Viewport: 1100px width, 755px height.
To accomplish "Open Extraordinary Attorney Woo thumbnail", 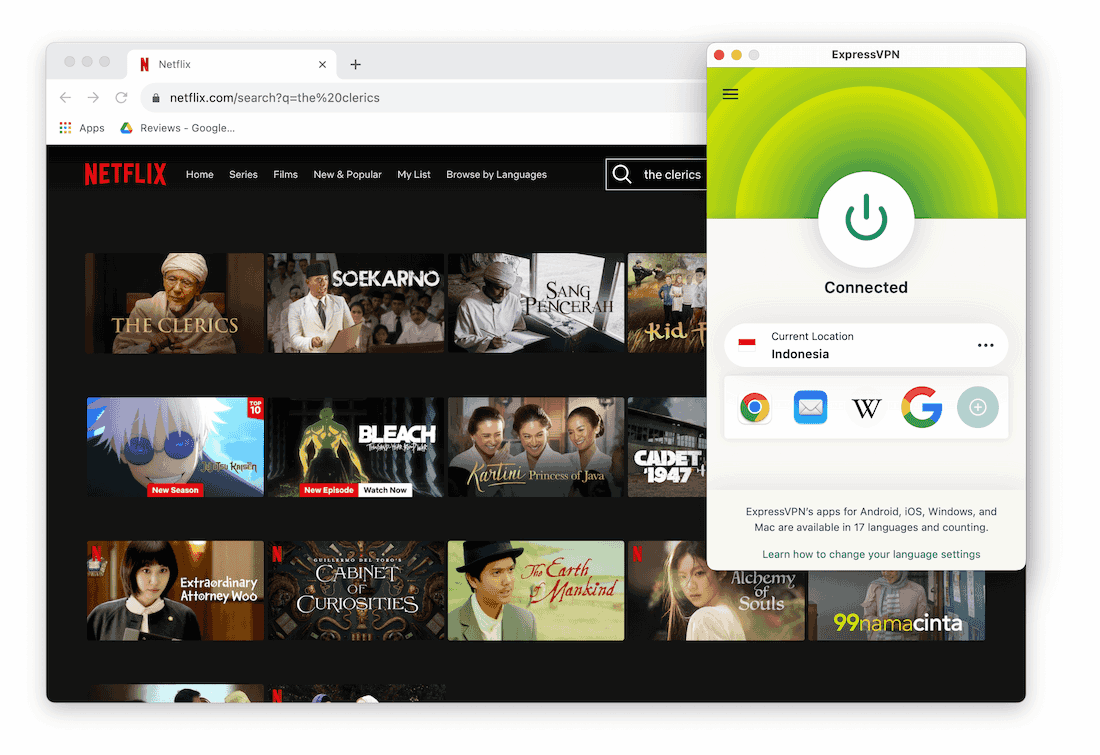I will pyautogui.click(x=175, y=590).
